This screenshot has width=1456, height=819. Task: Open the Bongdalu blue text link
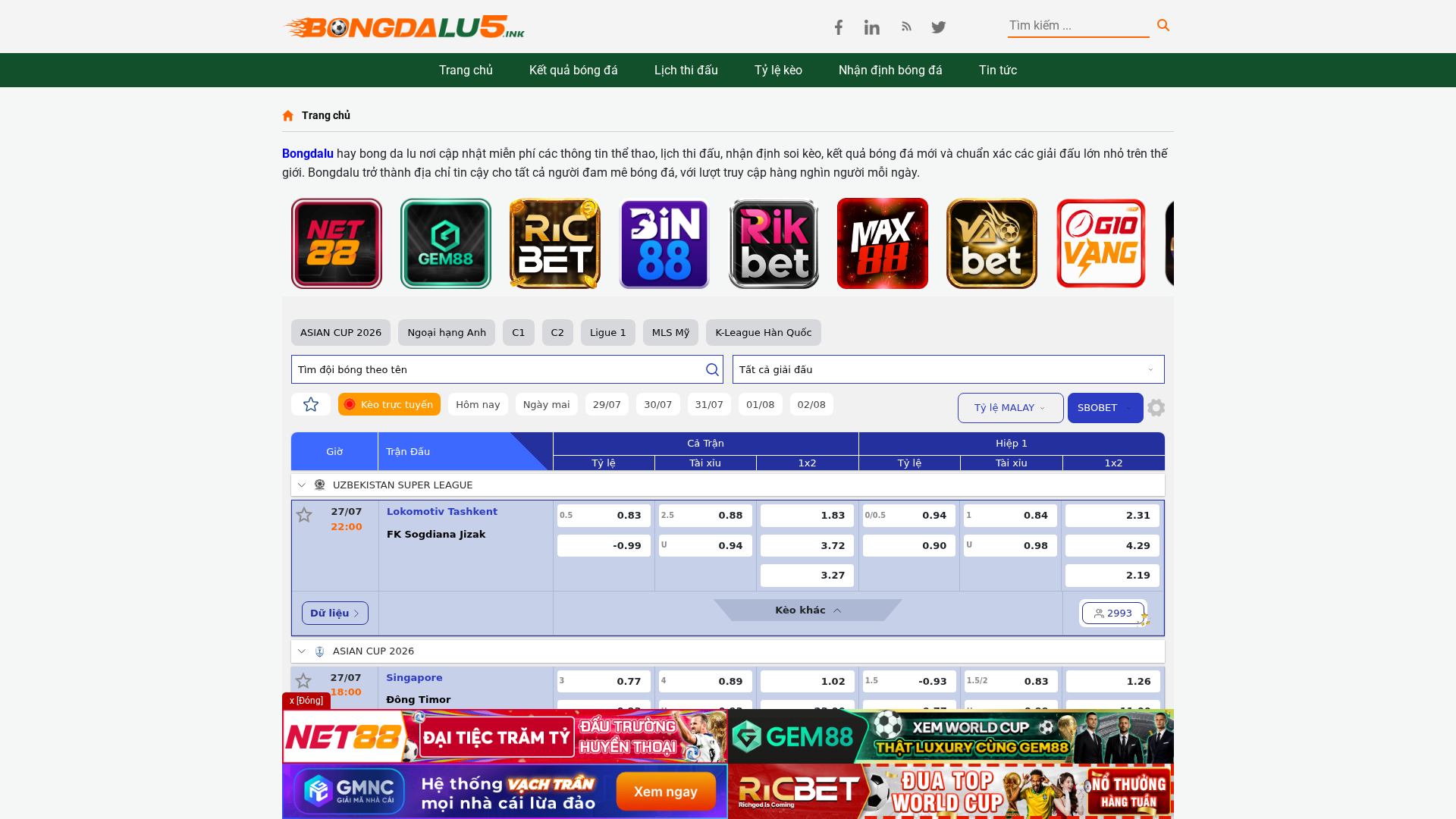(308, 153)
